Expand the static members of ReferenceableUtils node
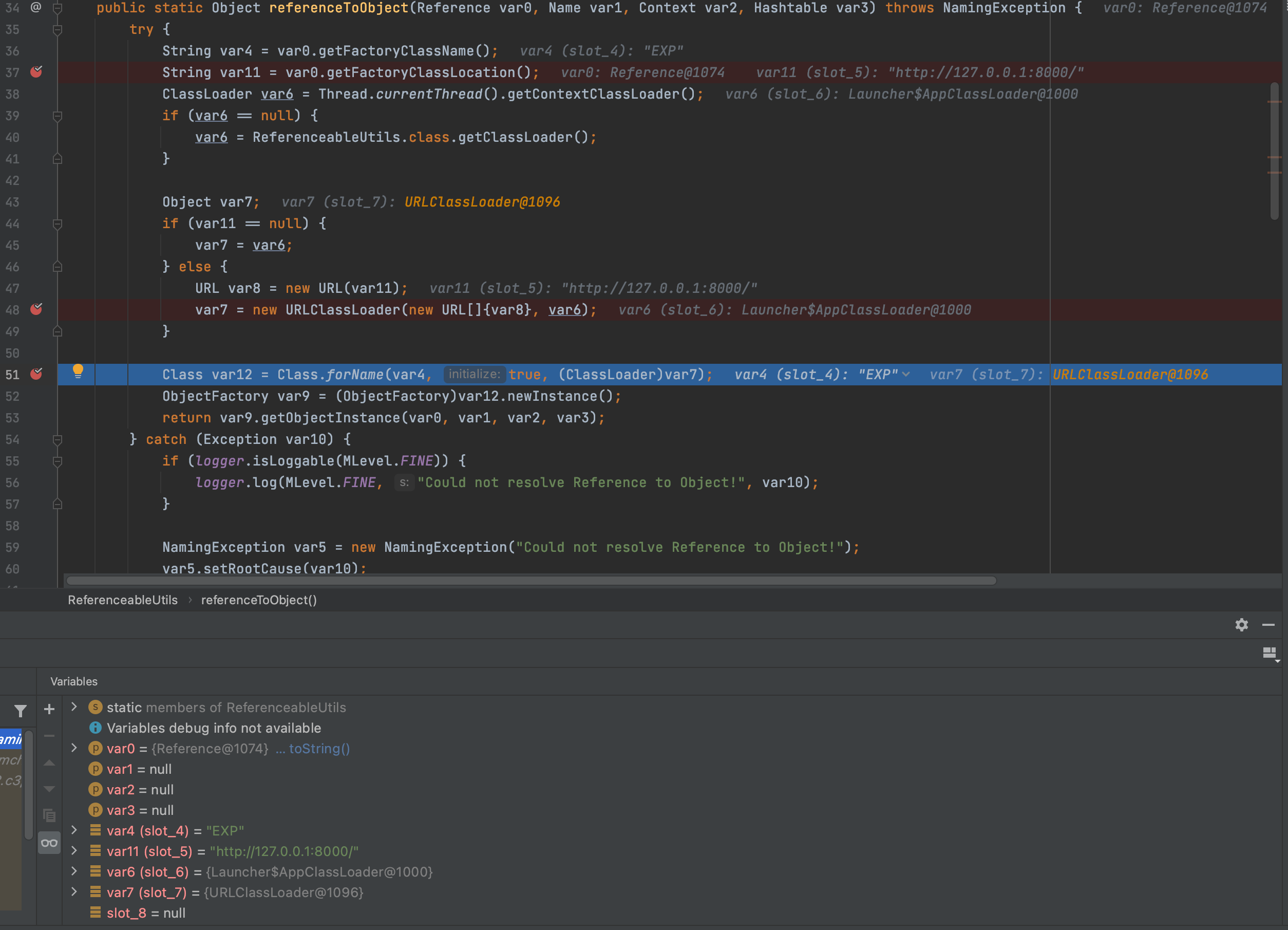1288x930 pixels. 74,706
